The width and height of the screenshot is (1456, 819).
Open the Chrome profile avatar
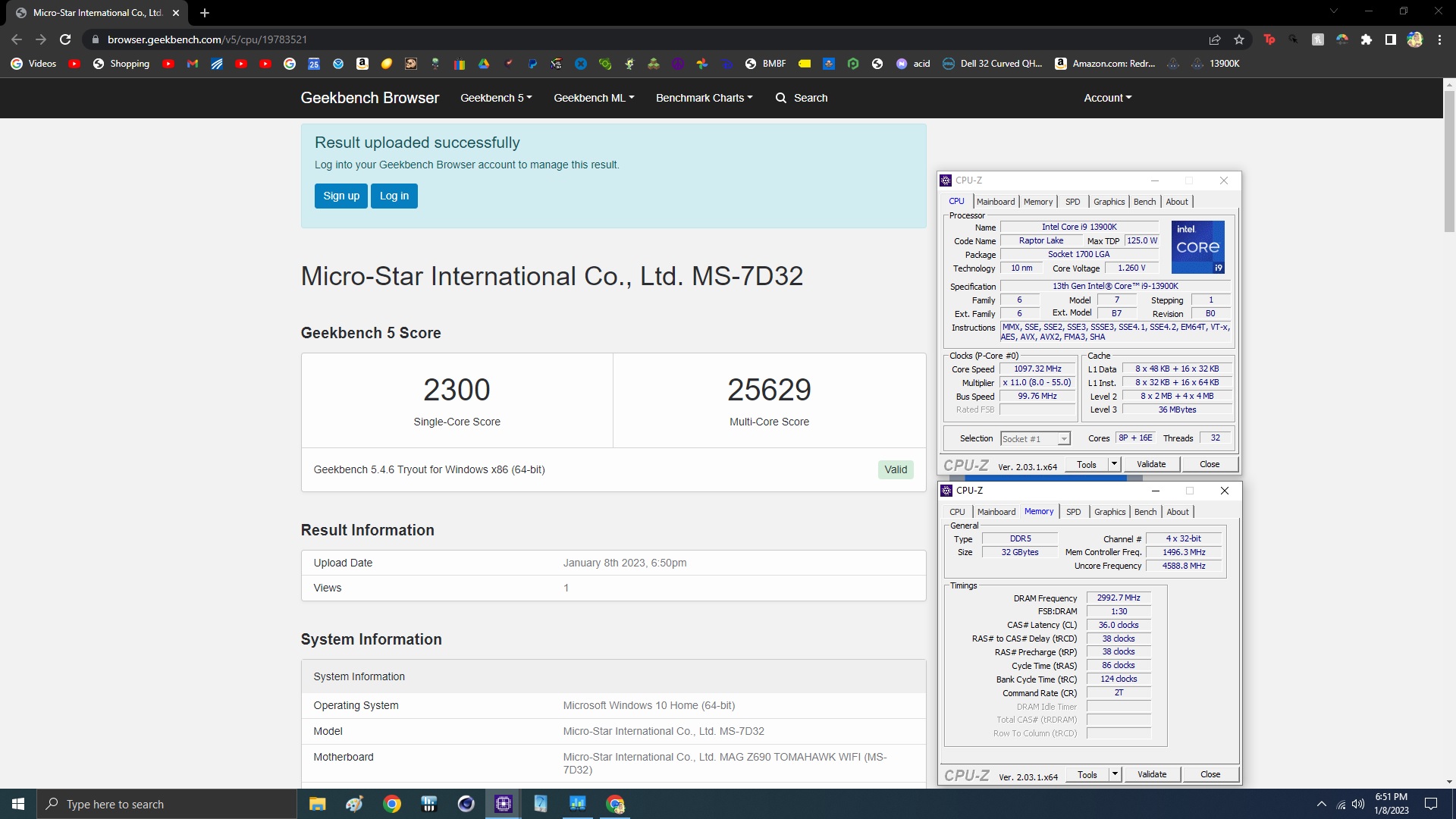tap(1415, 39)
